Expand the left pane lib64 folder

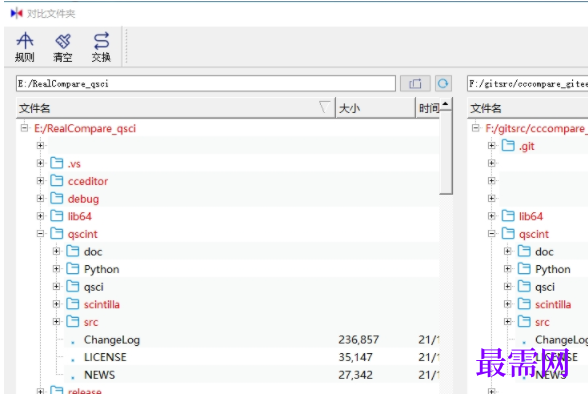coord(40,216)
